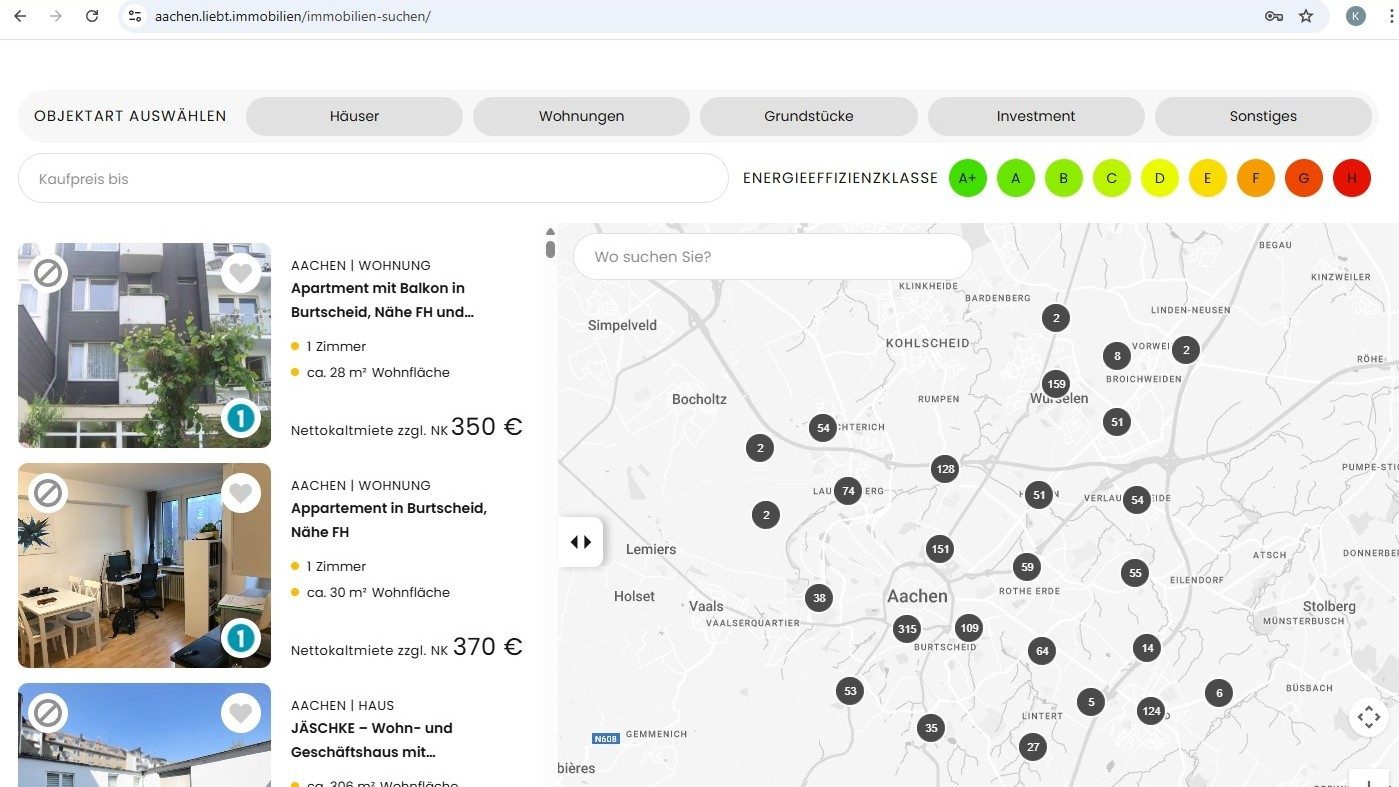The image size is (1399, 787).
Task: Click the 350 € rent price
Action: click(x=487, y=427)
